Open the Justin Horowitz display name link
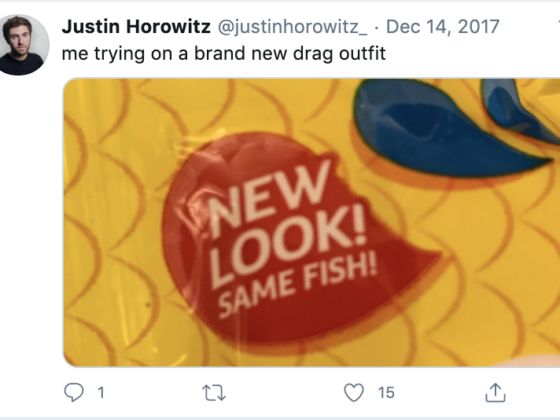Image resolution: width=560 pixels, height=420 pixels. point(136,27)
